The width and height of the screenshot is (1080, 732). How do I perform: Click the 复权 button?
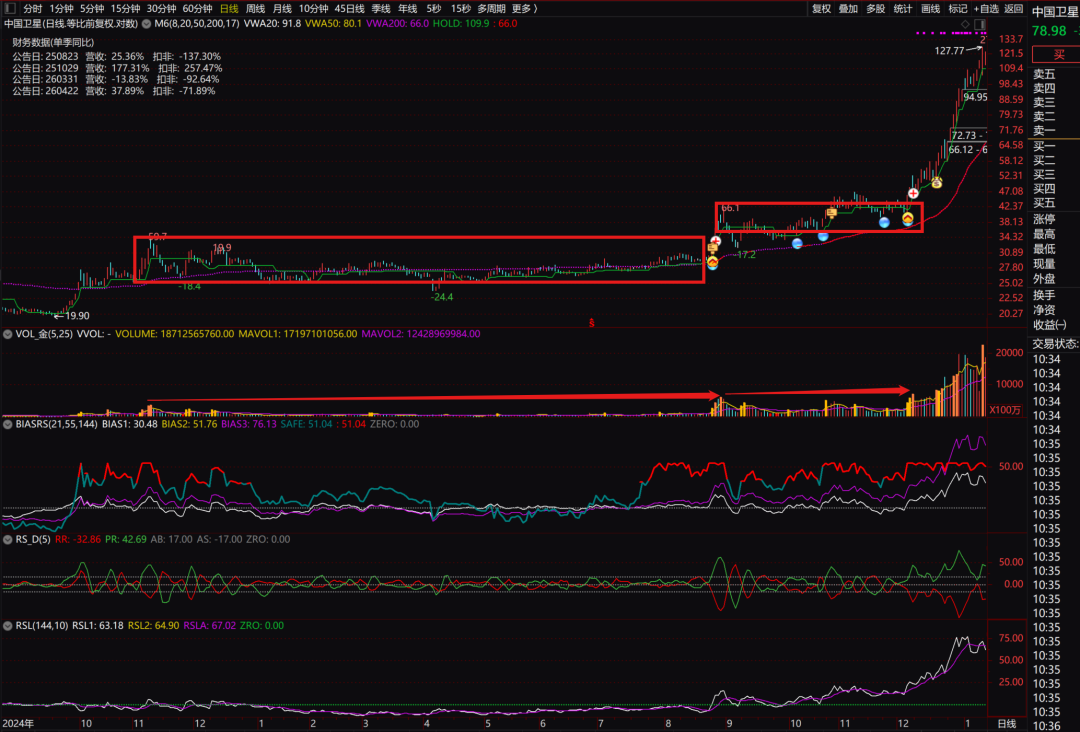(821, 9)
